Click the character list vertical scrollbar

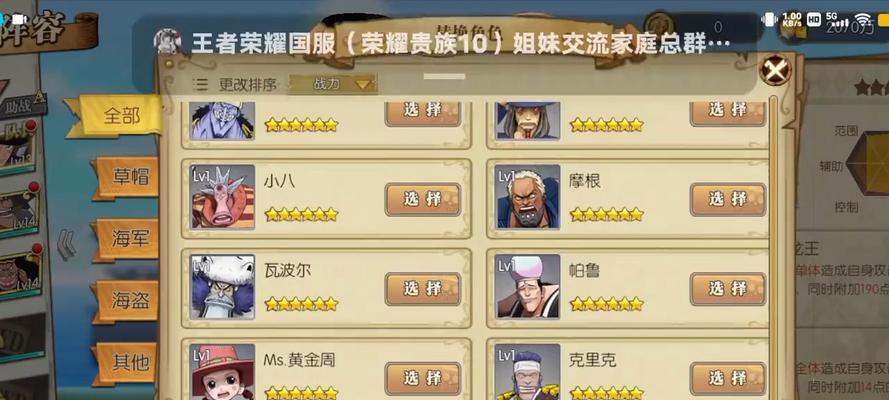773,248
